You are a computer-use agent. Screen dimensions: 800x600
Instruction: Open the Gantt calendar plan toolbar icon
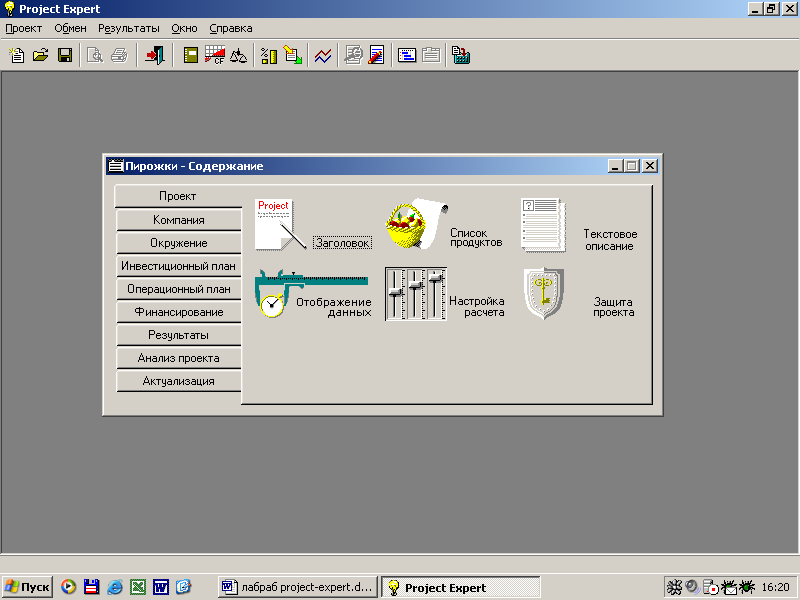407,55
